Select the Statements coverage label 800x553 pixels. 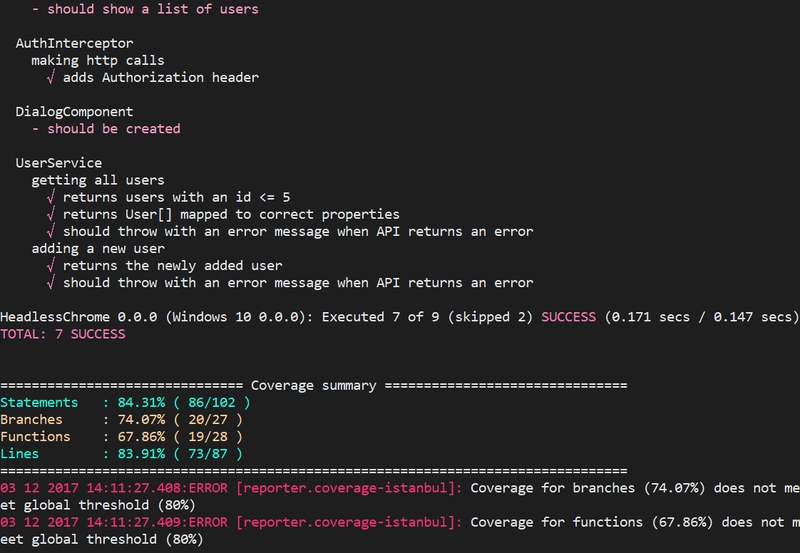(36, 402)
